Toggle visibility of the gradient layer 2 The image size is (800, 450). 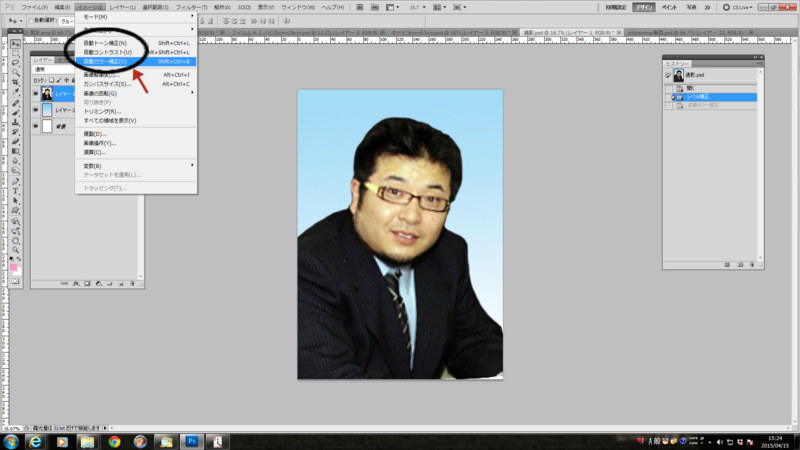point(36,110)
